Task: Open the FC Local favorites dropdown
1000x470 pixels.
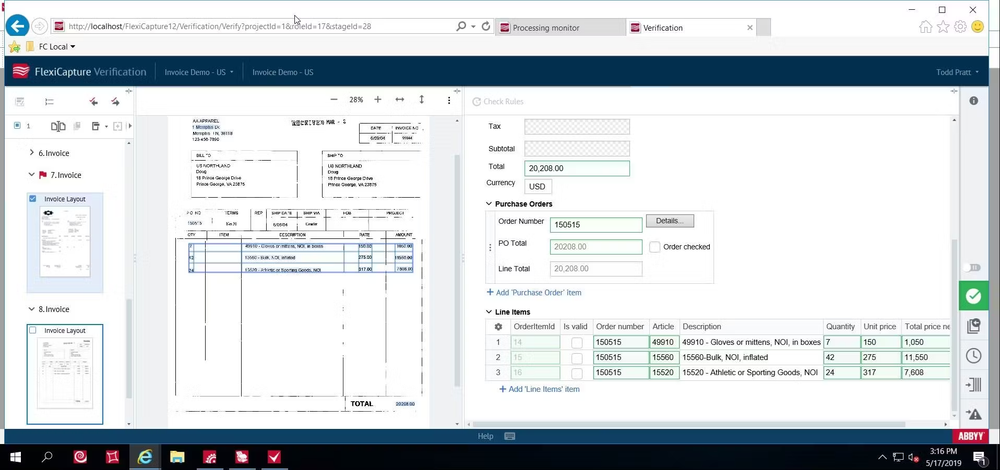Action: click(x=57, y=47)
